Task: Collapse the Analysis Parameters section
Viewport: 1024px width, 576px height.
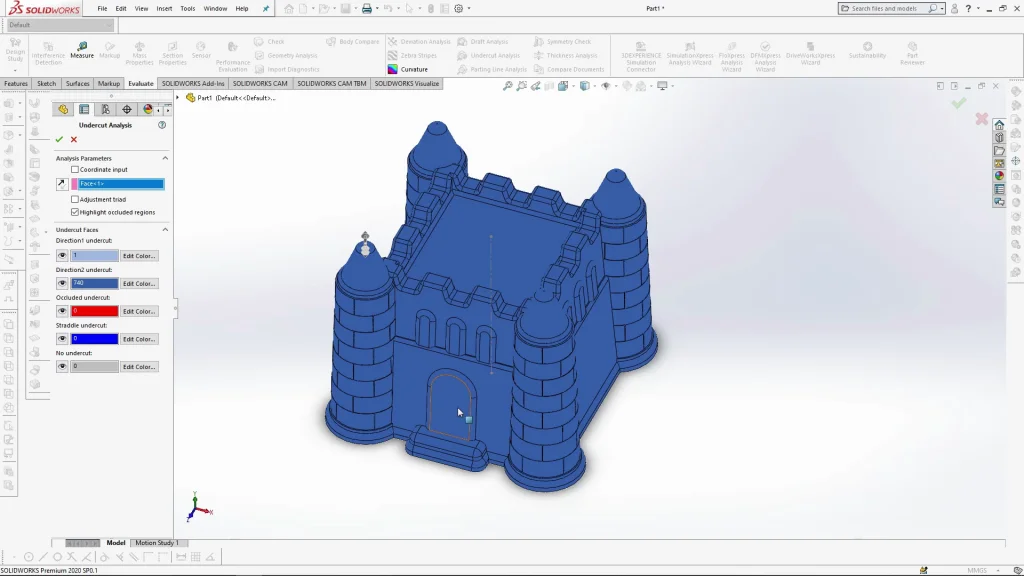Action: click(165, 158)
